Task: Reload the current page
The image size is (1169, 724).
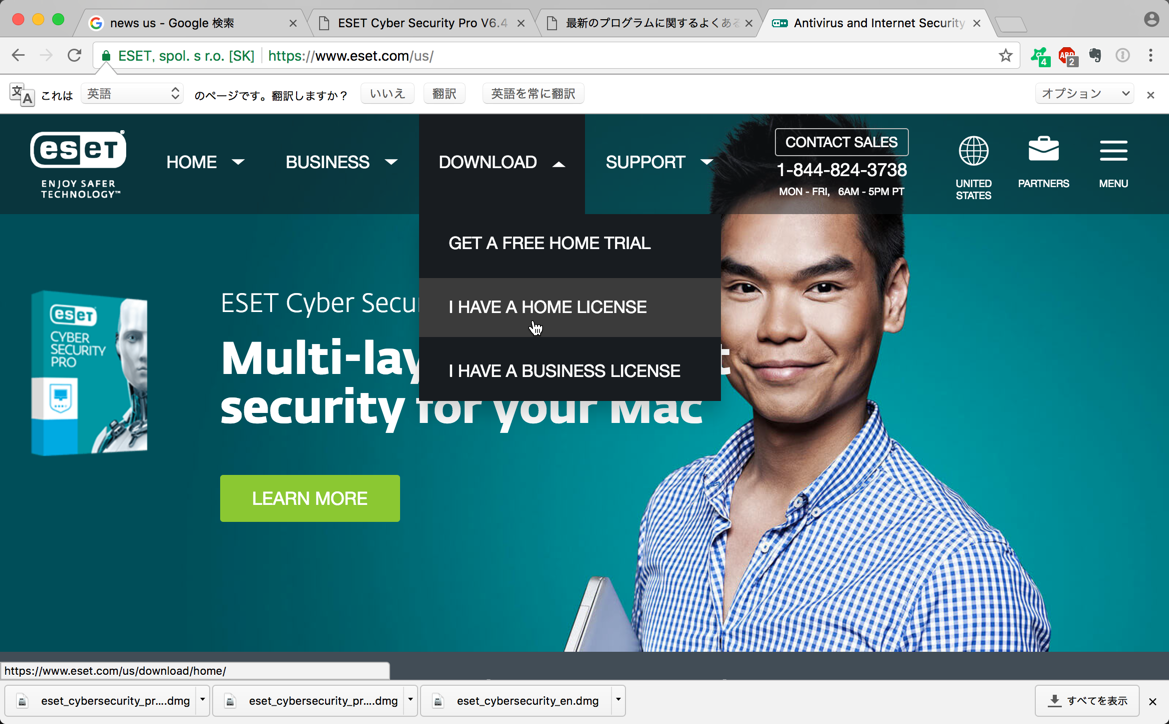Action: [x=74, y=55]
